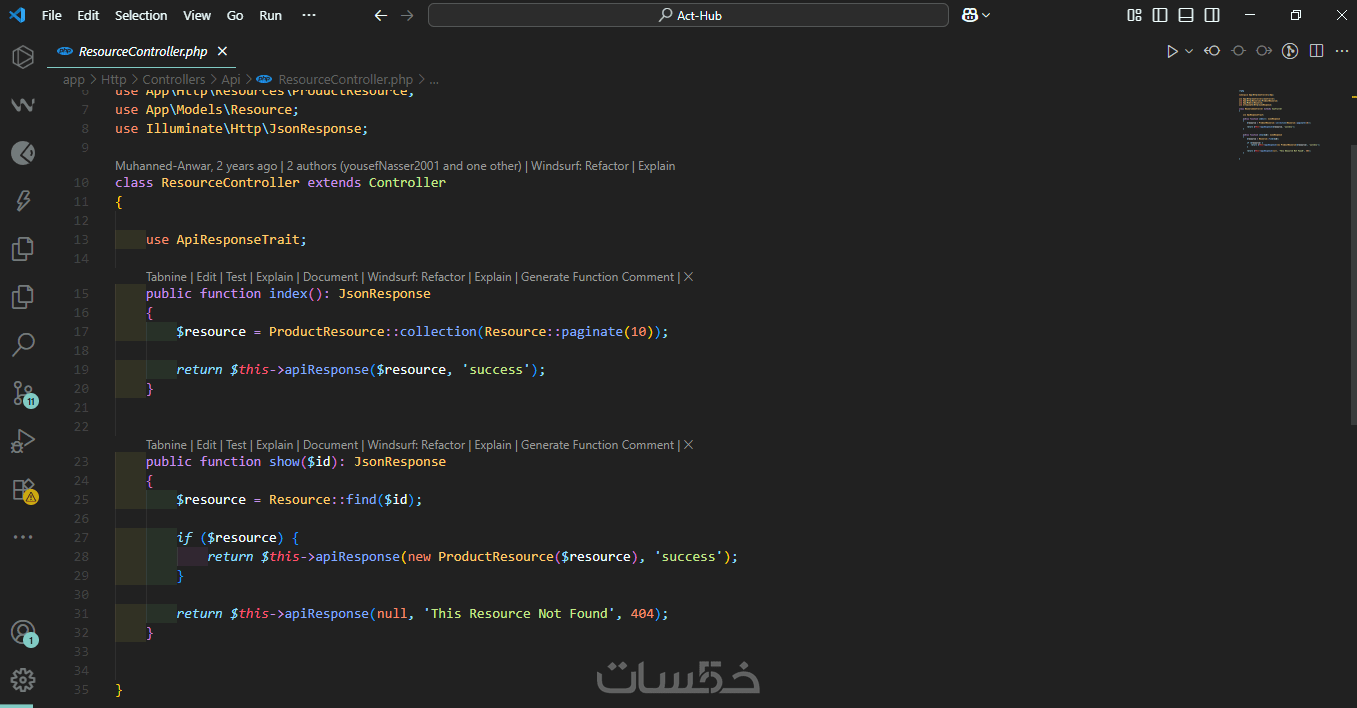Viewport: 1357px width, 708px height.
Task: Click blame annotation 'Muhanned-Anwar, 2 years ago'
Action: pos(196,166)
